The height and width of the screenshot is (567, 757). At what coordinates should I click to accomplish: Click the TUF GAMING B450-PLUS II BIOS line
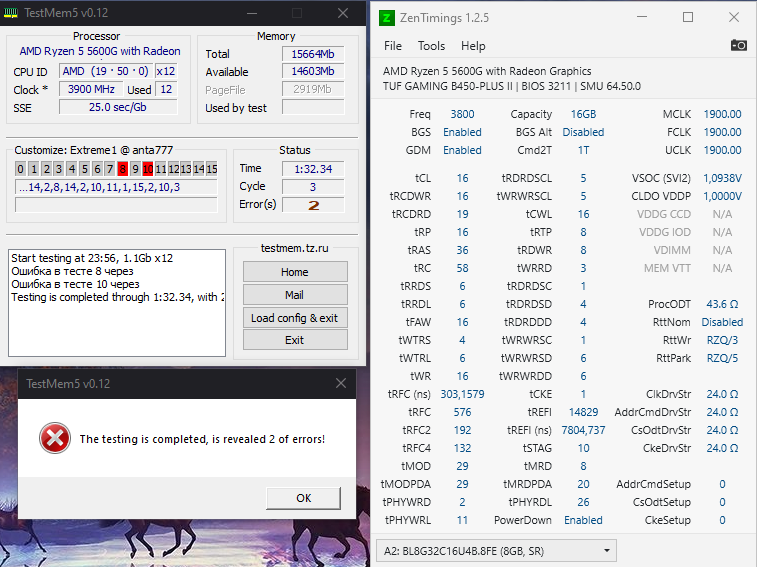point(512,86)
